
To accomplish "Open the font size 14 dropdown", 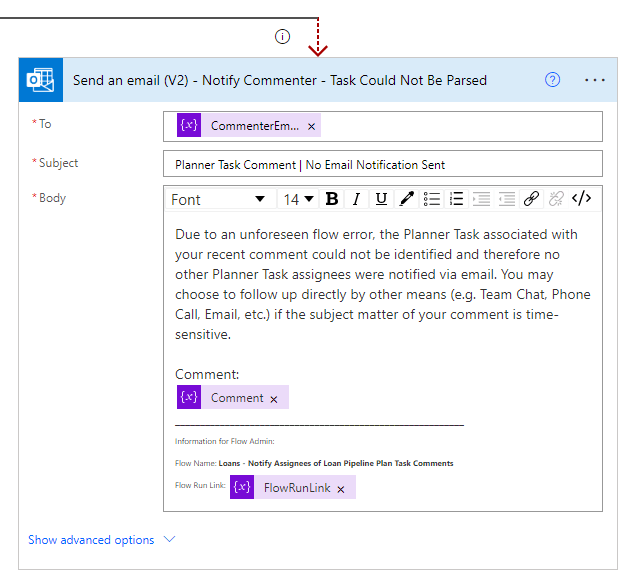I will tap(298, 199).
